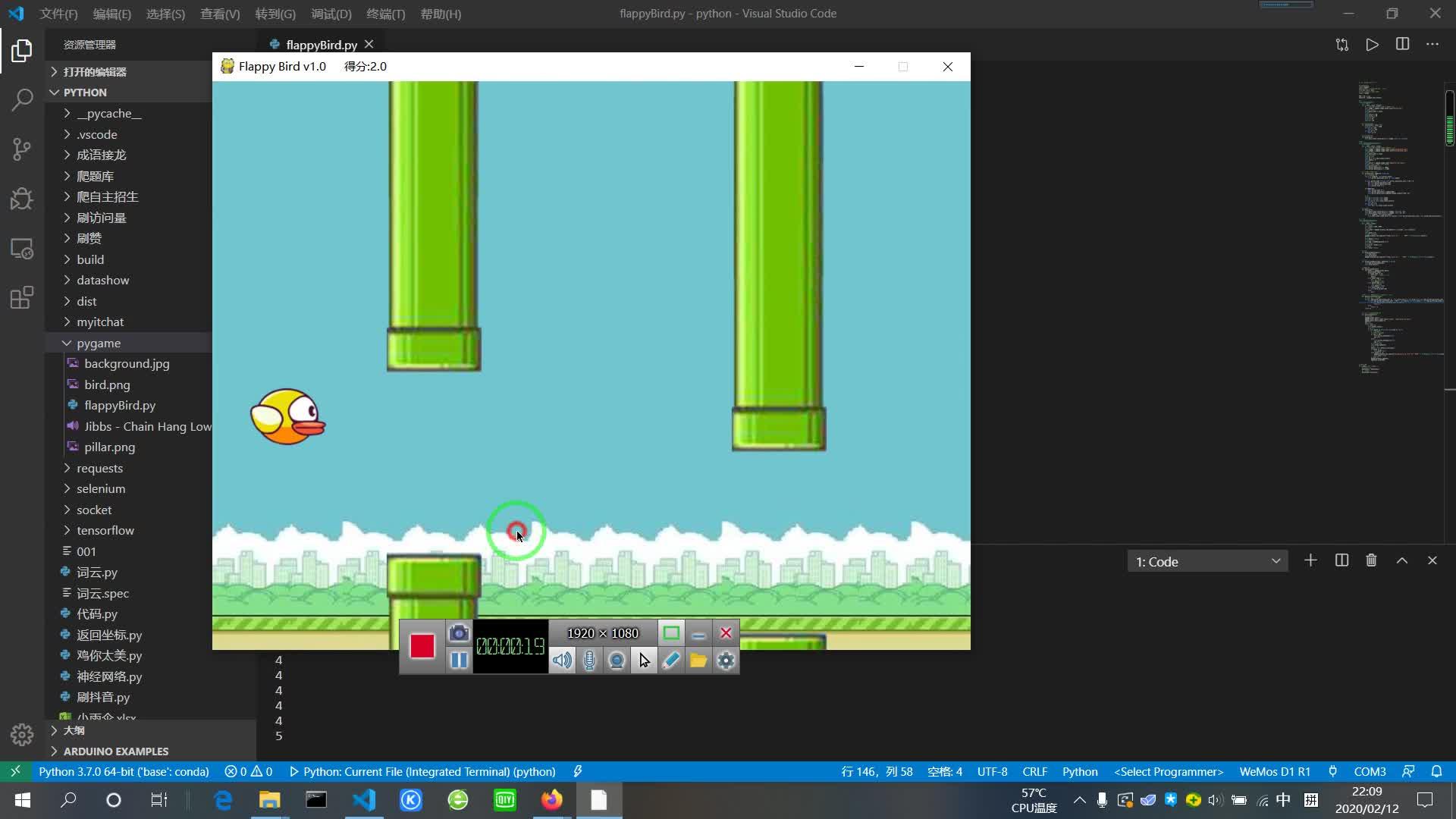
Task: Open Firefox from the taskbar
Action: click(x=552, y=800)
